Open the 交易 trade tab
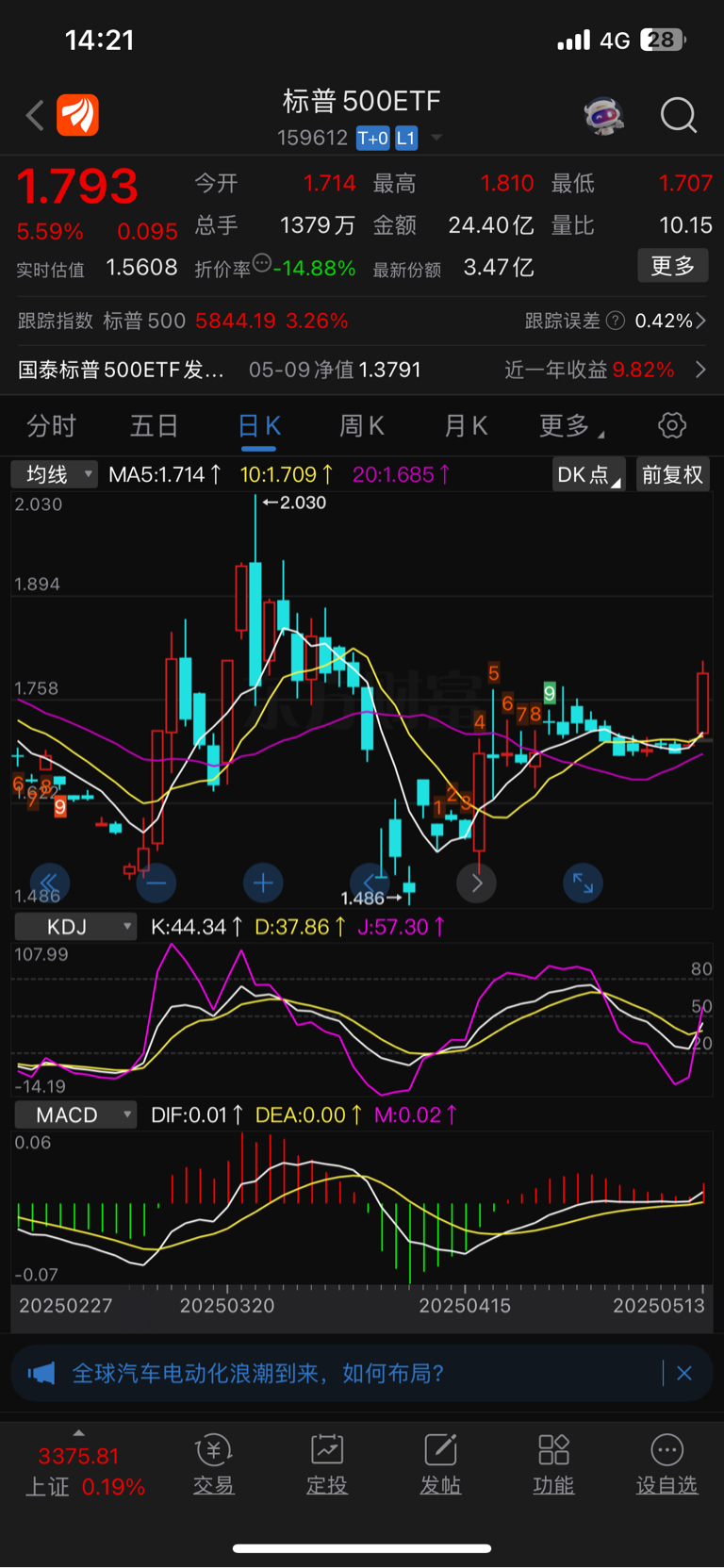This screenshot has height=1568, width=724. point(213,1464)
